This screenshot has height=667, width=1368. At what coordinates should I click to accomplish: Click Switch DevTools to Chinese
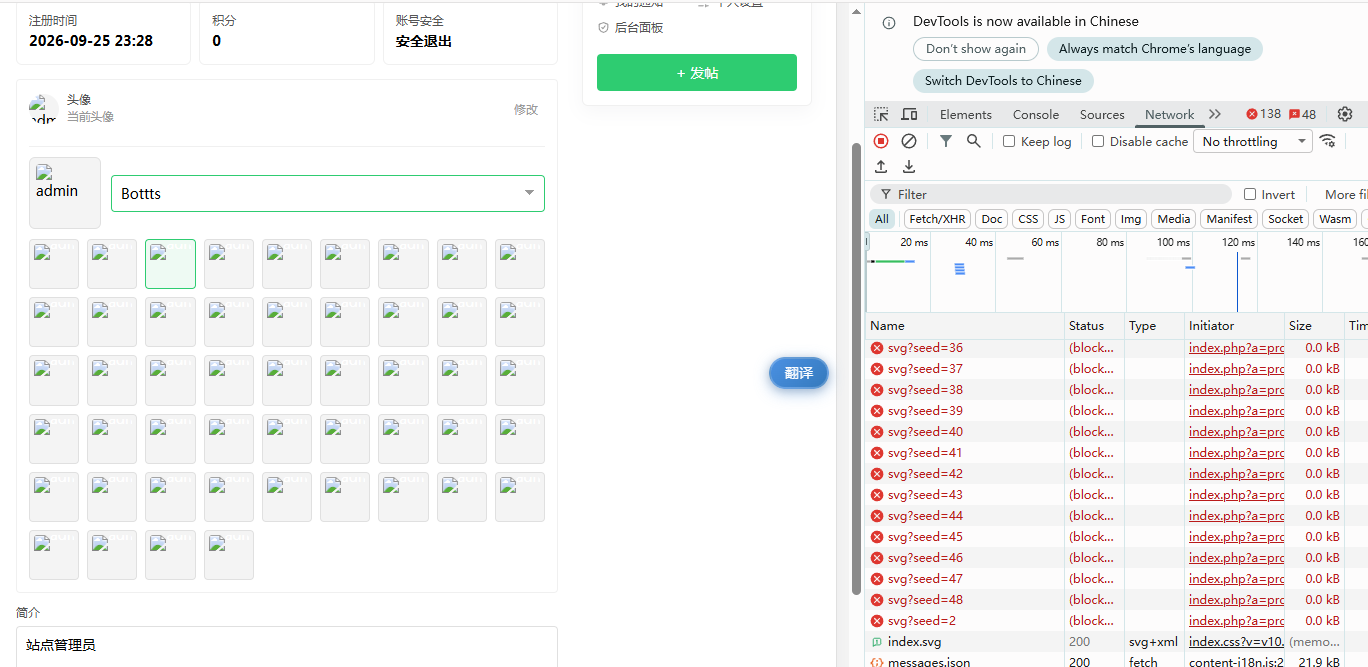1003,81
